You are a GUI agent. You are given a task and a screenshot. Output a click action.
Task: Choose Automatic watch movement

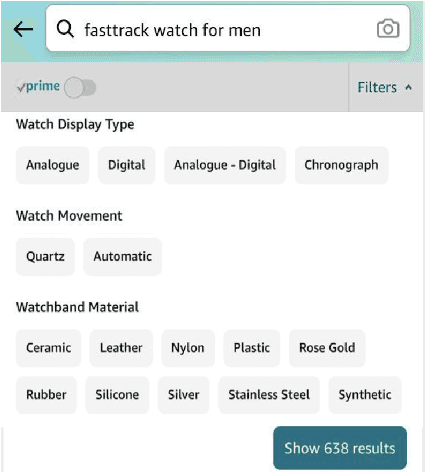[123, 257]
